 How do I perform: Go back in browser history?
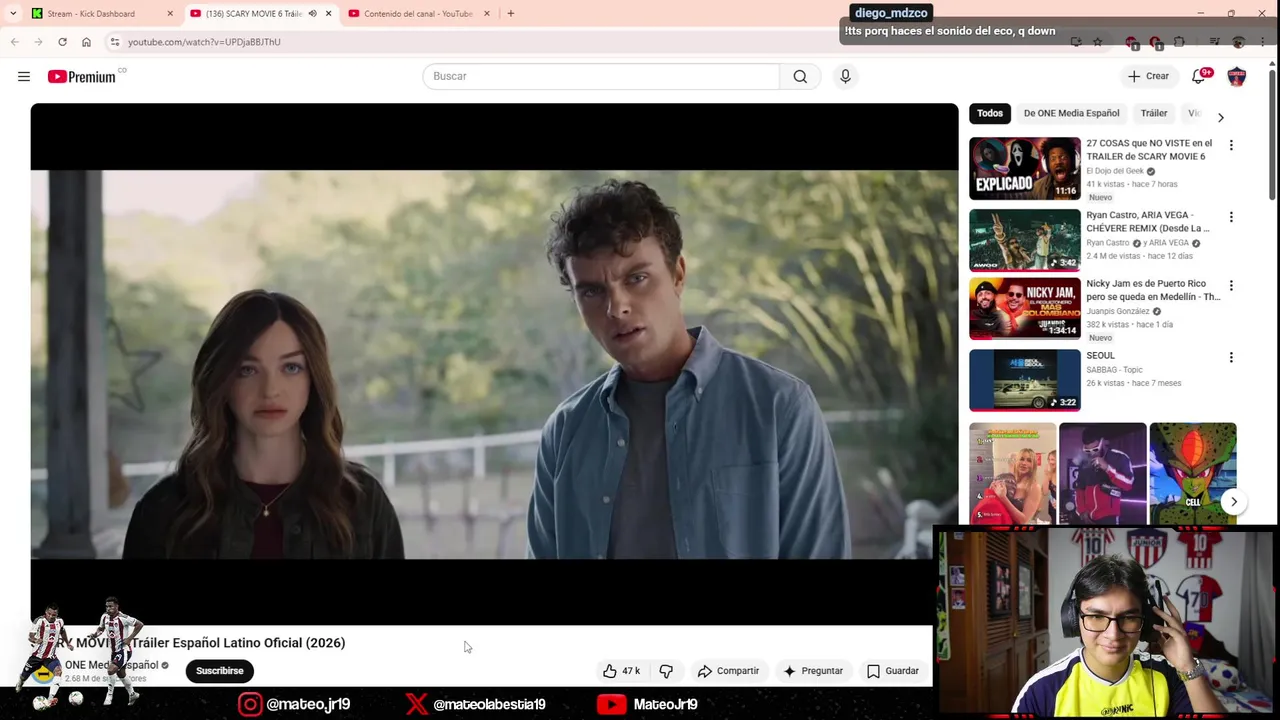(x=14, y=42)
